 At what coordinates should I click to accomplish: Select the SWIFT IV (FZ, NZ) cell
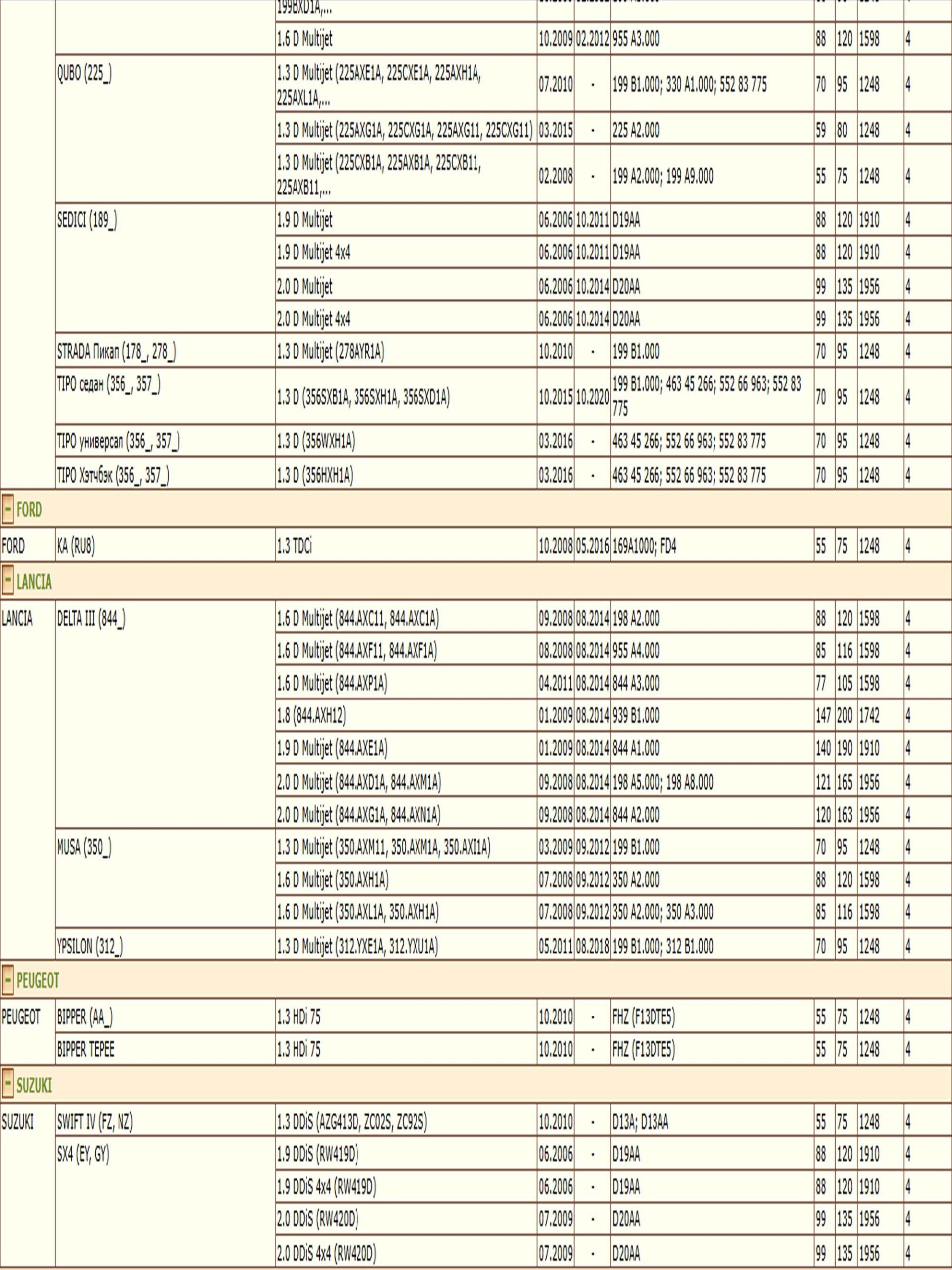coord(94,1122)
